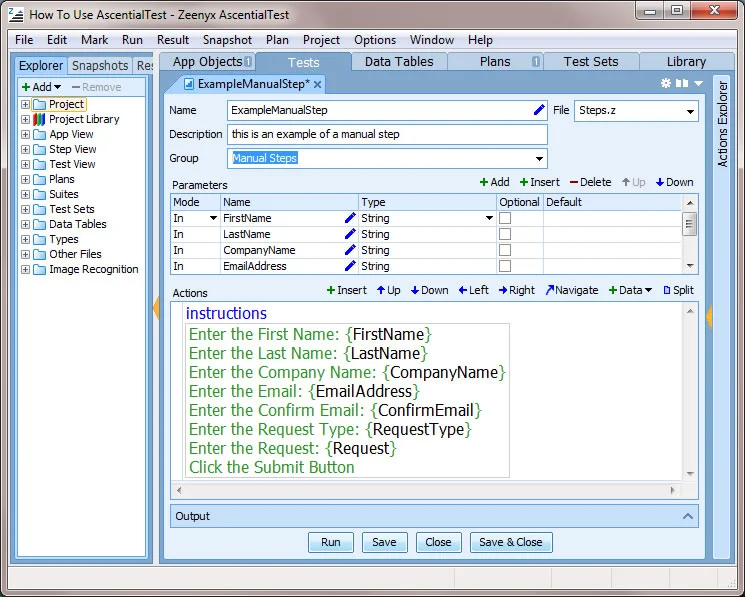Select 'Click the Submit Button' instruction line
The image size is (745, 597).
tap(272, 467)
